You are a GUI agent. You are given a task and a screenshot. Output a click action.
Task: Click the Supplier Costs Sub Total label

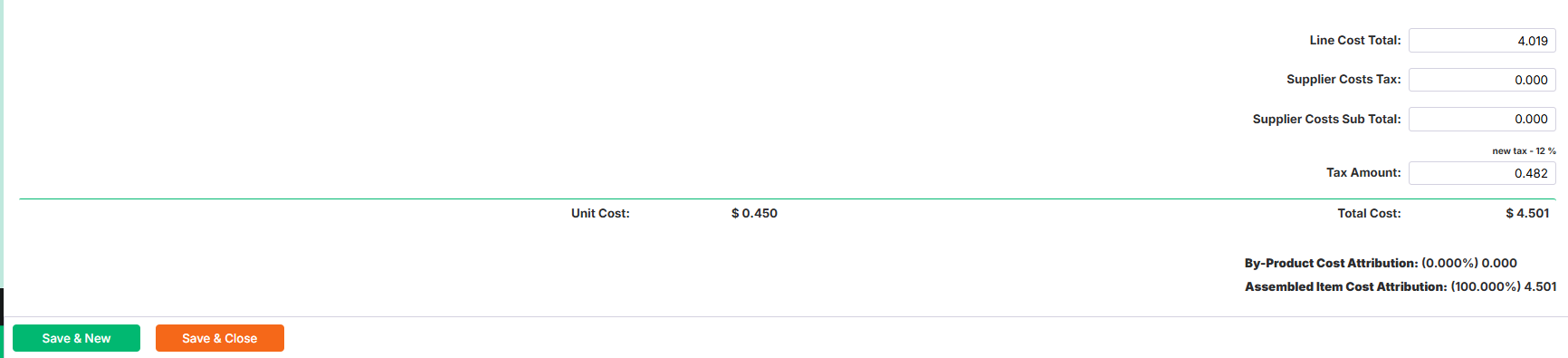pos(1326,119)
